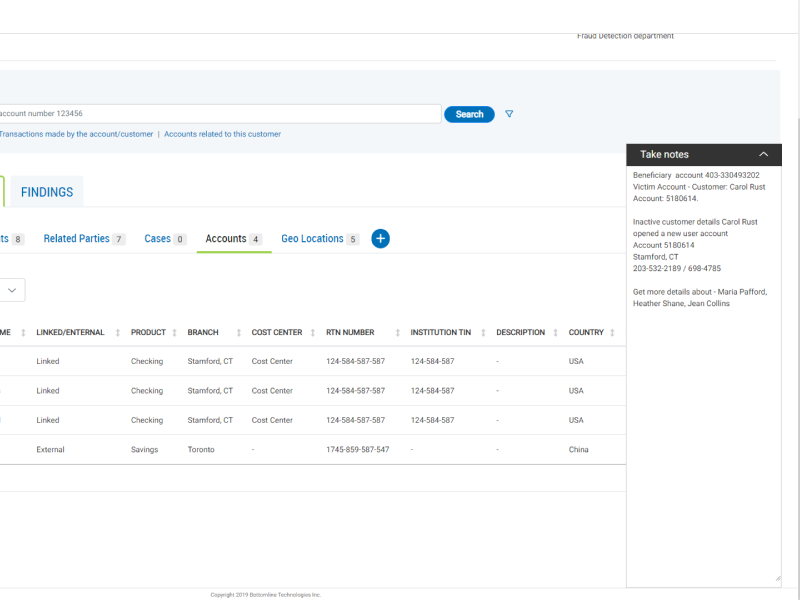Click the blue plus icon to add tab
800x600 pixels.
[380, 239]
